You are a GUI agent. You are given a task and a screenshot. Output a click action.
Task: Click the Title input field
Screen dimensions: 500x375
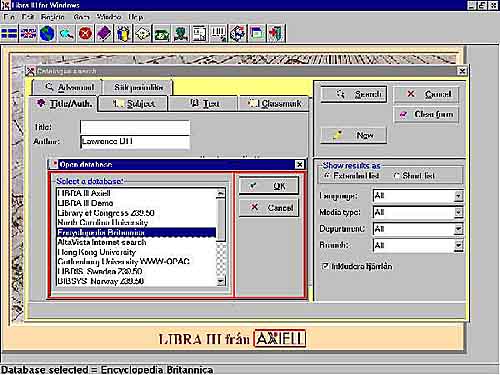click(x=135, y=127)
